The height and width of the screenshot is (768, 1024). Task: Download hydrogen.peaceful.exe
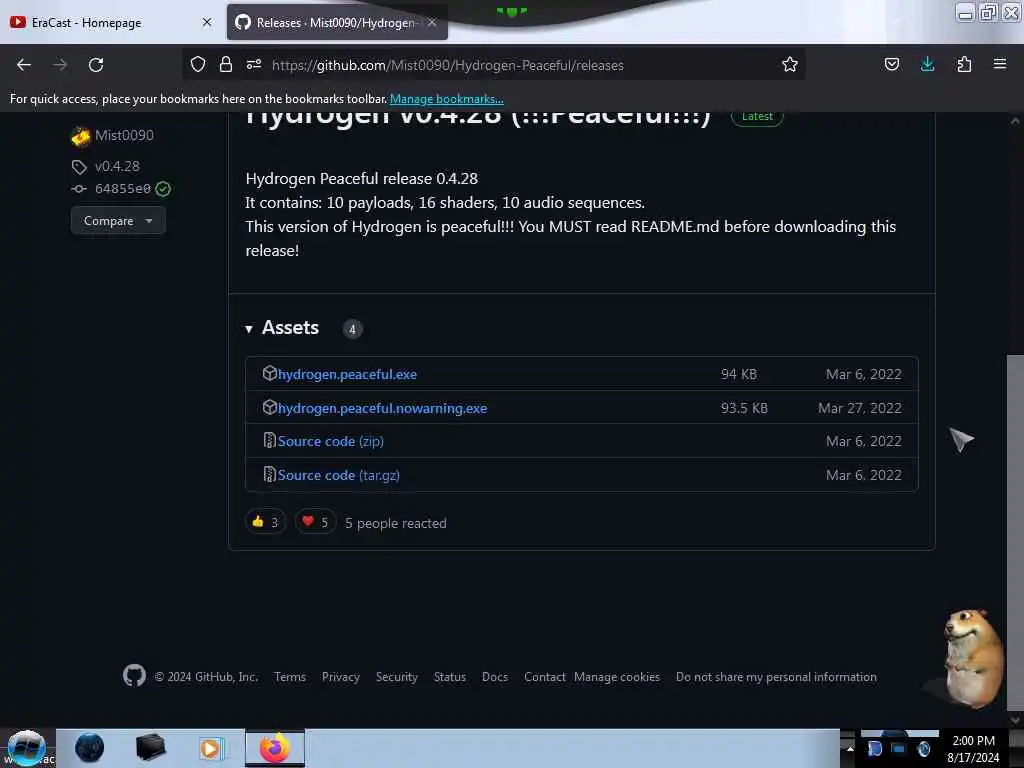(347, 374)
